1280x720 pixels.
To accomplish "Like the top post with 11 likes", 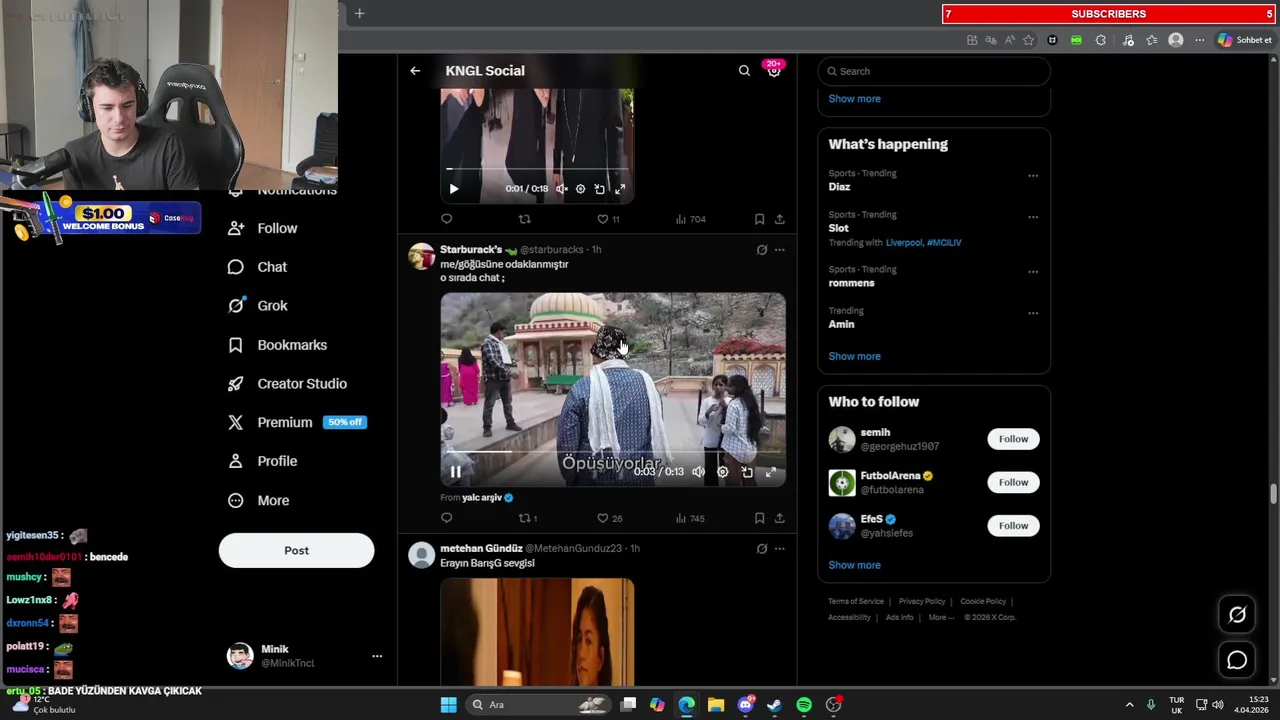I will pos(608,219).
